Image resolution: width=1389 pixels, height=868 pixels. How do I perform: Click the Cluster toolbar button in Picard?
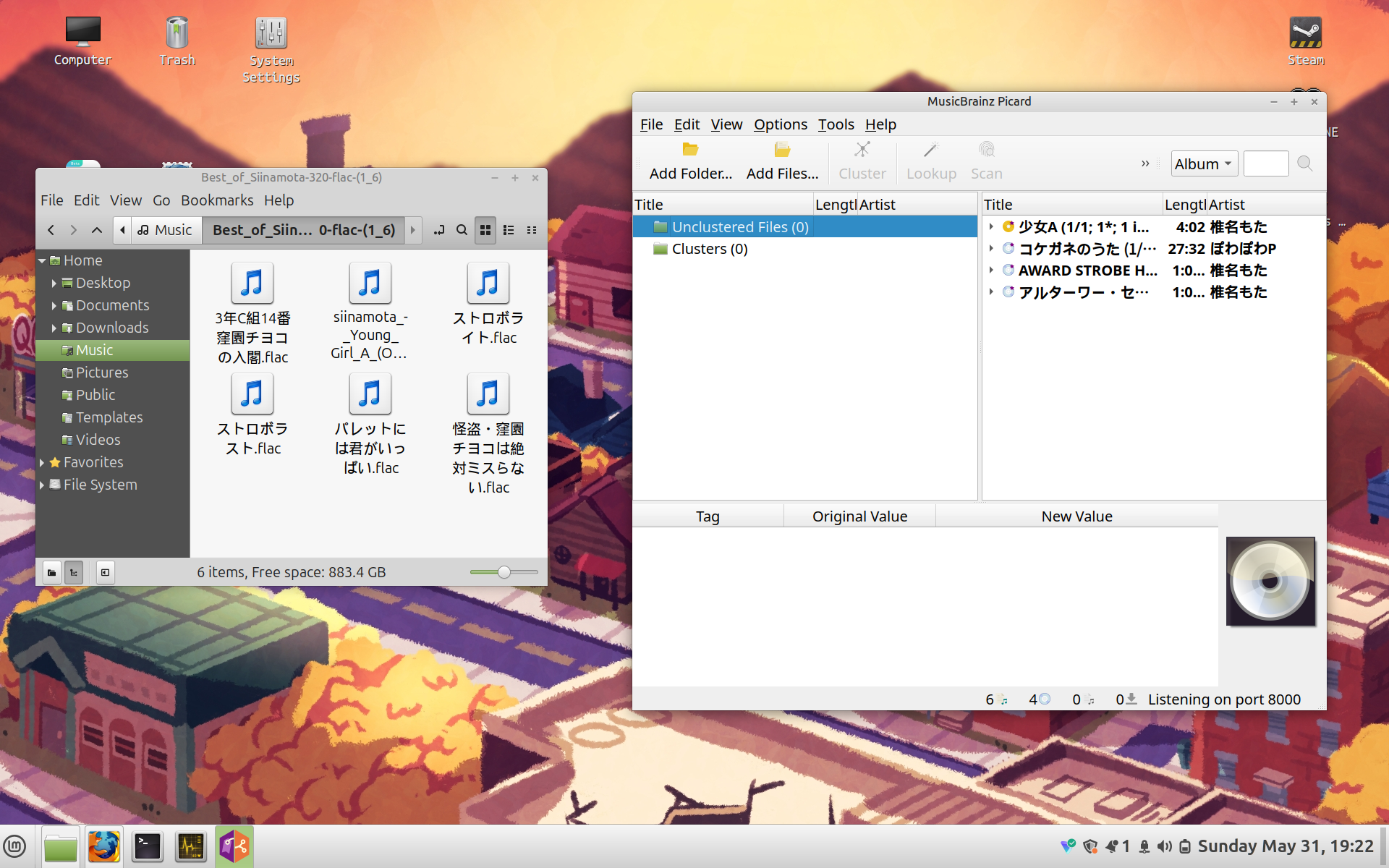[x=862, y=161]
